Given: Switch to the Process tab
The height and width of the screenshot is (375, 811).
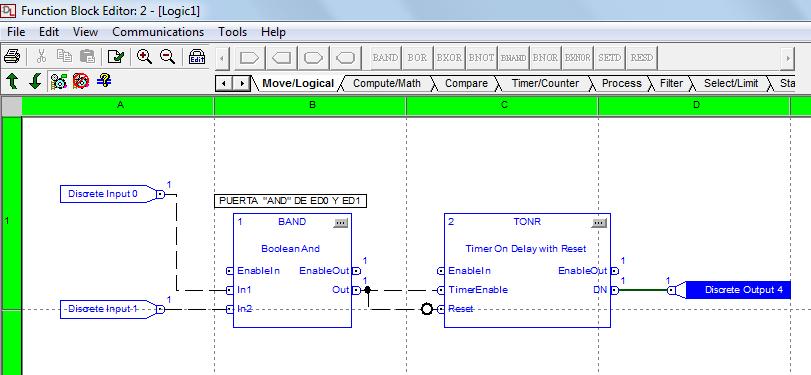Looking at the screenshot, I should point(622,83).
